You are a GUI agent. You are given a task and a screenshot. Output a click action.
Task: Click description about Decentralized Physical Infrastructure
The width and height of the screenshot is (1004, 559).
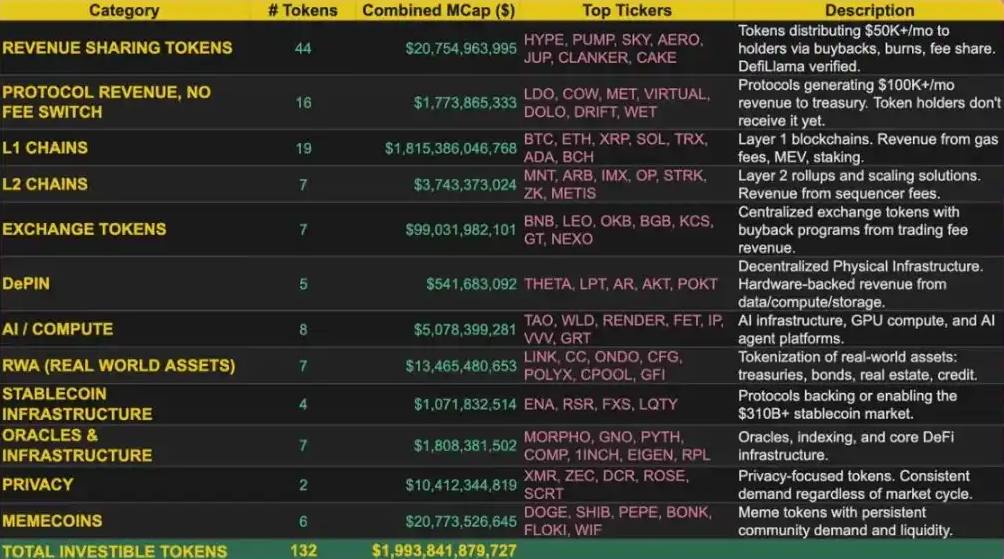point(860,284)
